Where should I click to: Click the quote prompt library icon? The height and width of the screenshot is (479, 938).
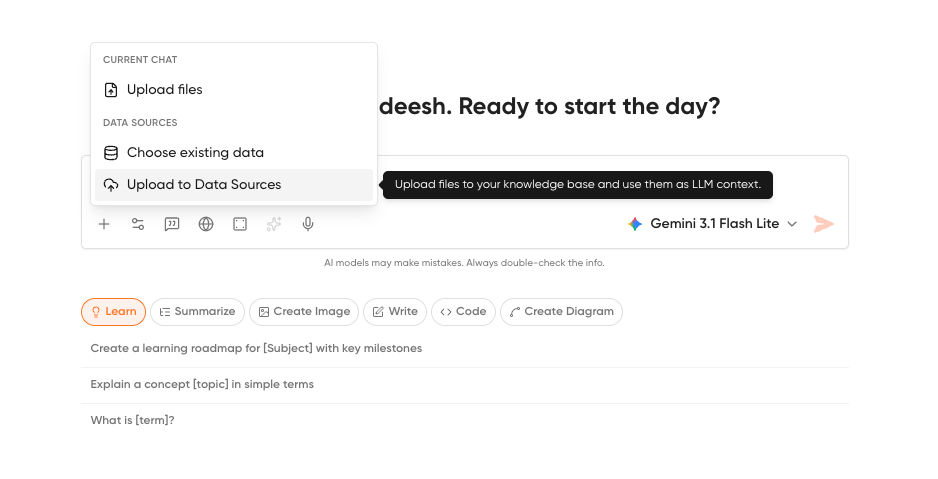[x=172, y=224]
